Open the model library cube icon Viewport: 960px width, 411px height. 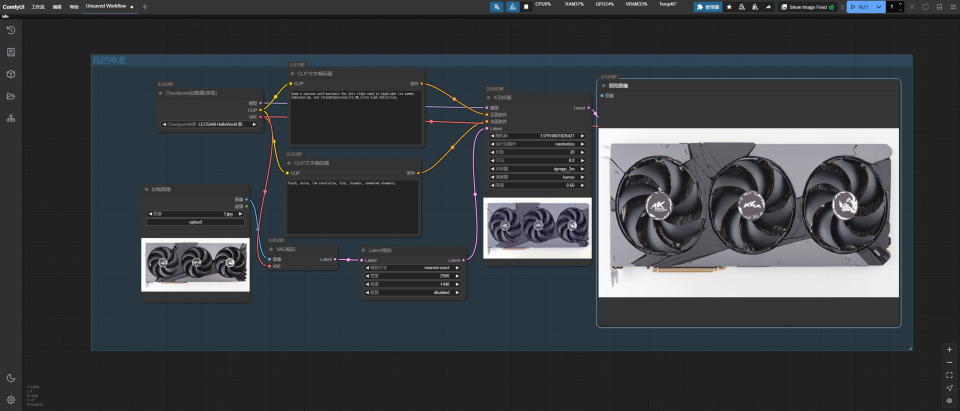[x=11, y=74]
